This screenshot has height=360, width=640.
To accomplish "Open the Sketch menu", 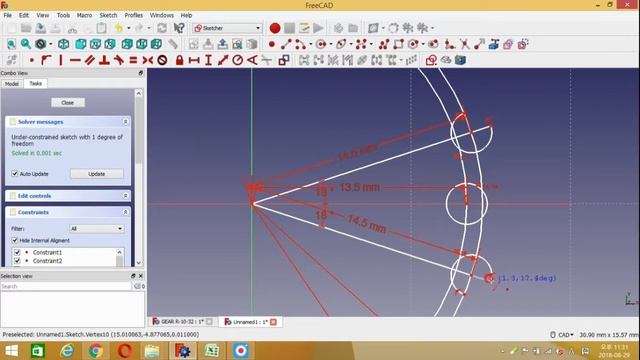I will [108, 15].
